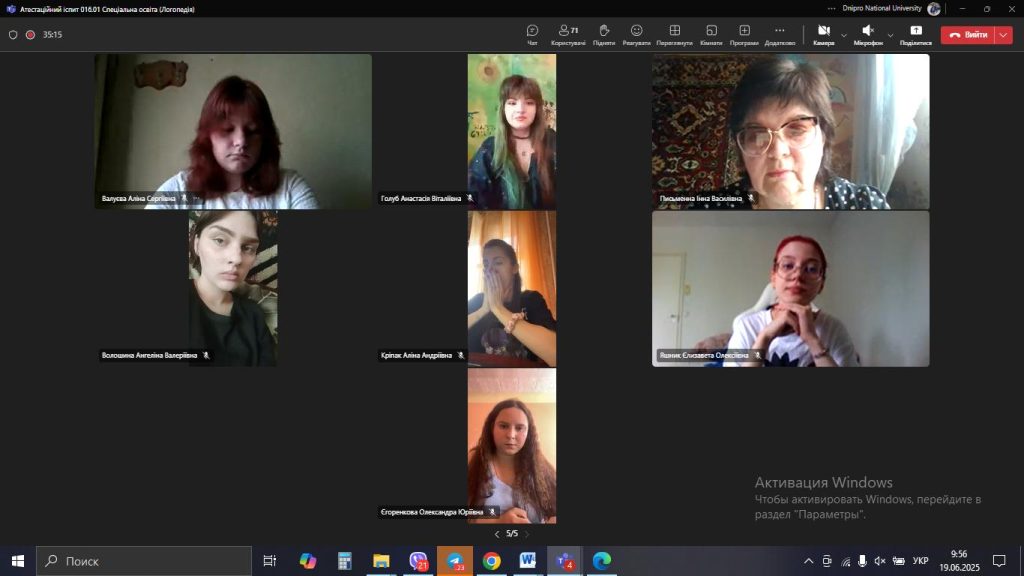This screenshot has height=576, width=1024.
Task: Open the More actions (Додатково) menu
Action: [x=780, y=35]
